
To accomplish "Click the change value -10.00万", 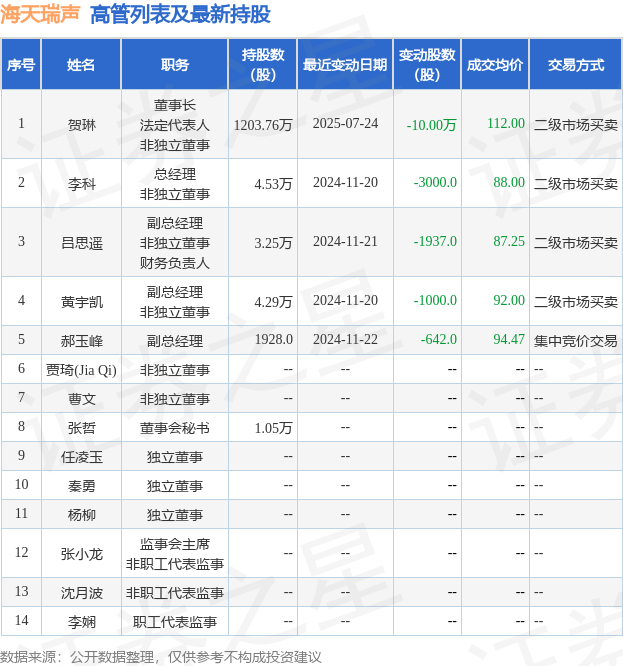I will point(431,124).
